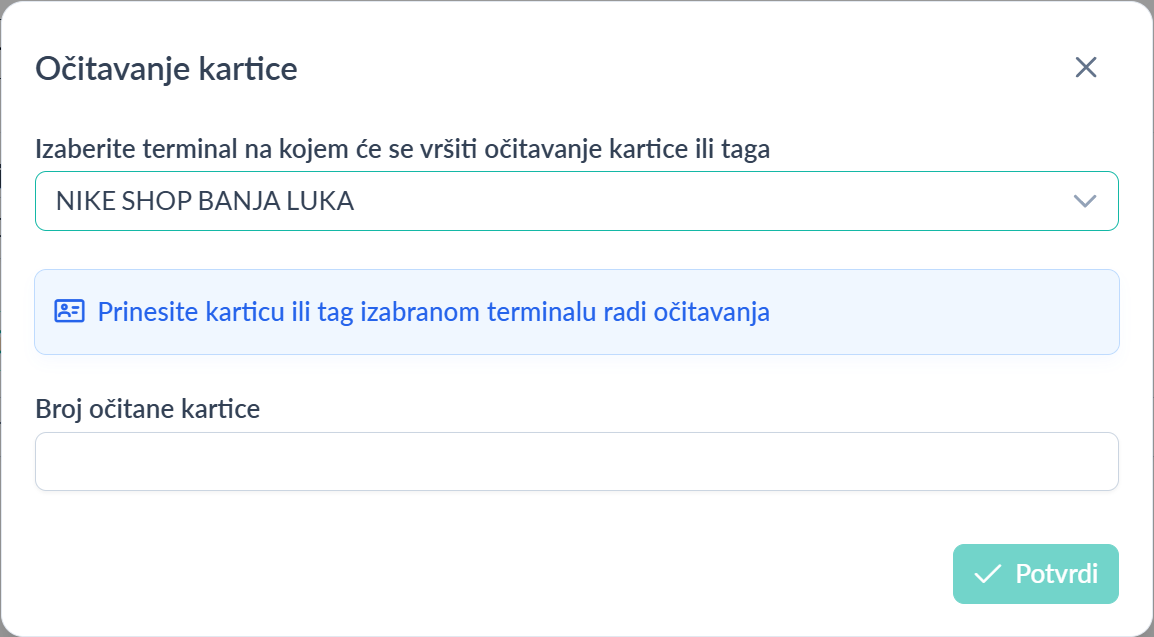Viewport: 1154px width, 637px height.
Task: Click the Izaberite terminal instruction label
Action: coord(402,150)
